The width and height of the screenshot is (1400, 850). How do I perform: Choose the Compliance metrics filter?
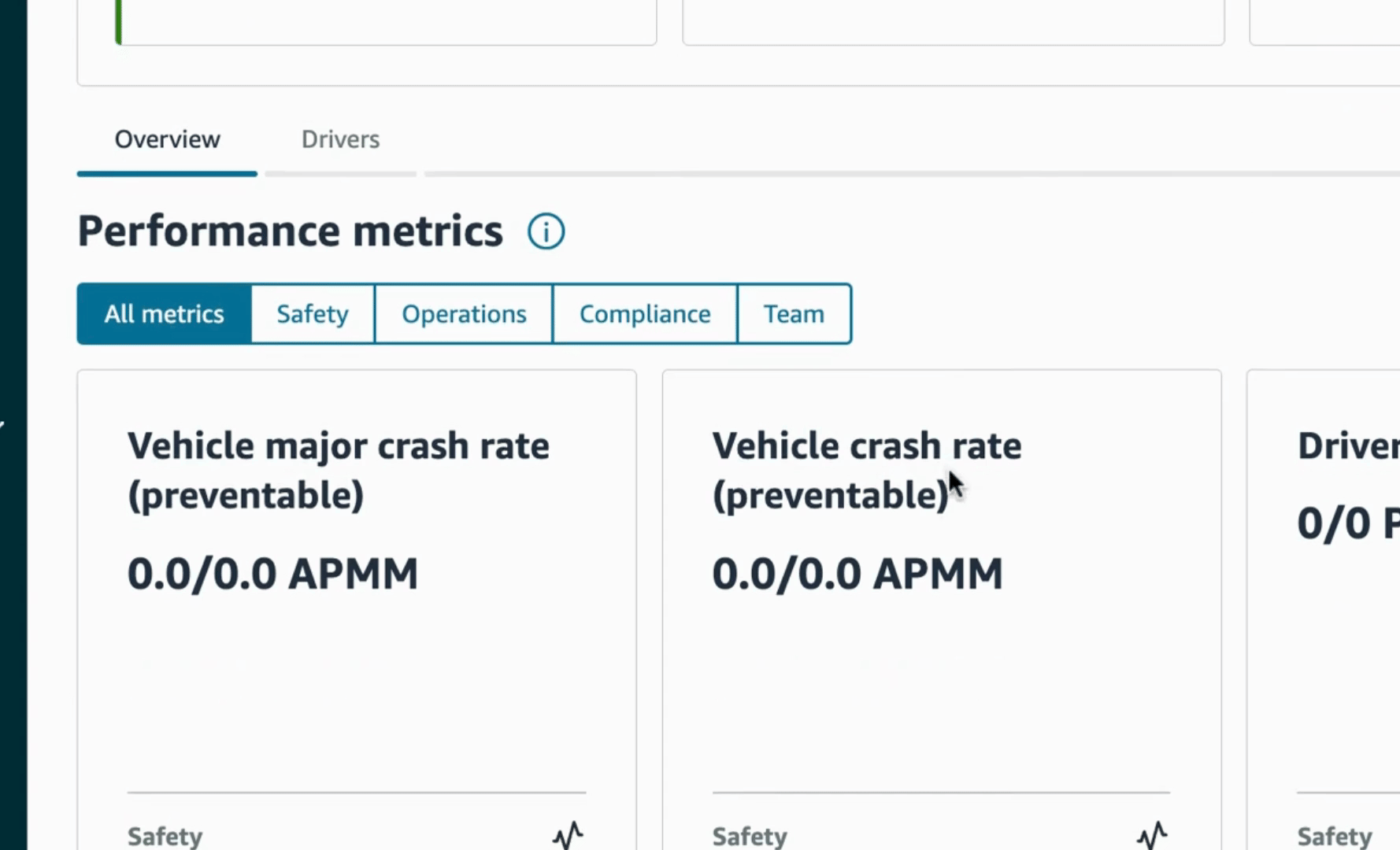point(645,314)
